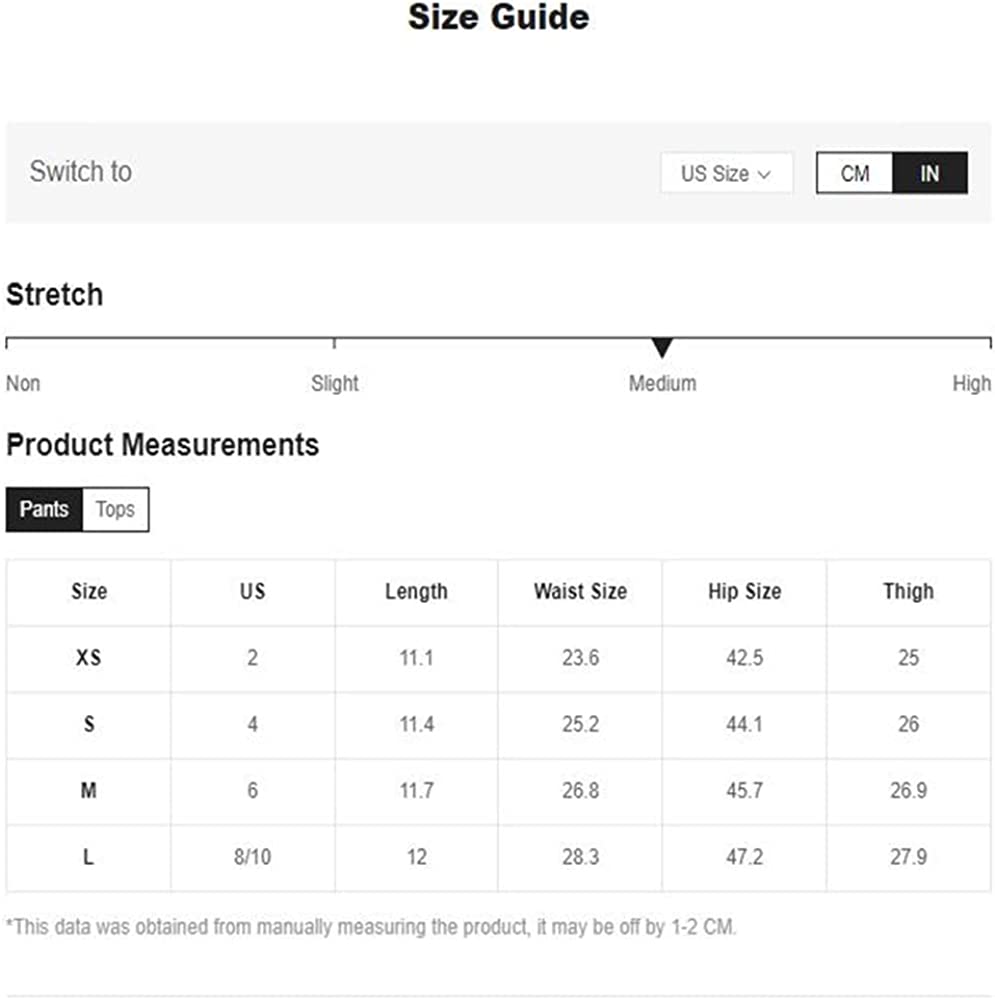Click the Waist Size column header
This screenshot has width=995, height=1000.
click(580, 592)
